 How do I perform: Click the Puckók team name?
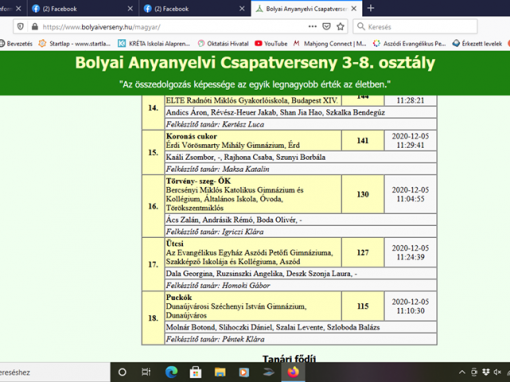[179, 297]
